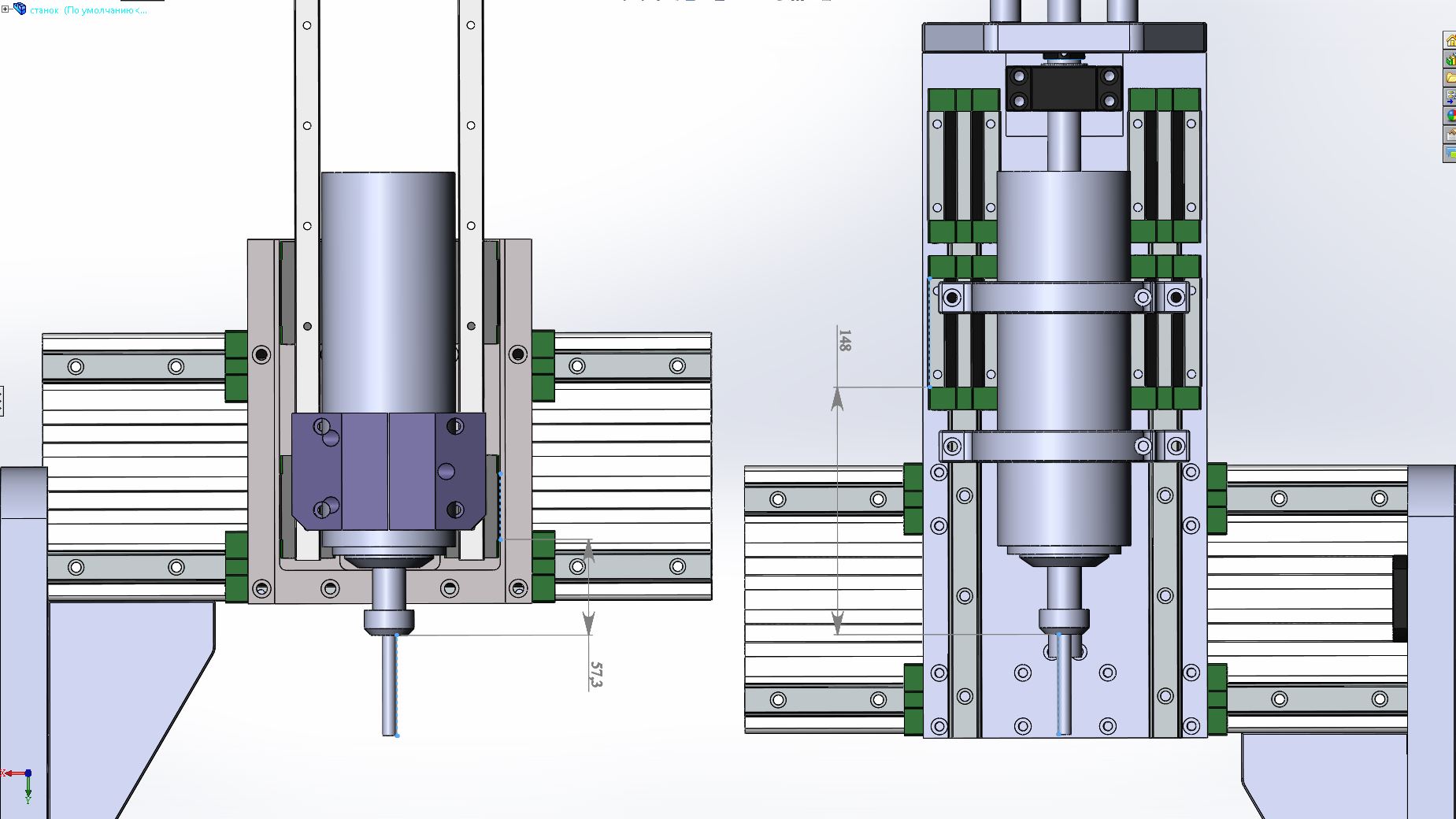Open the Design Library task pane tab
Viewport: 1456px width, 819px height.
click(x=1450, y=59)
